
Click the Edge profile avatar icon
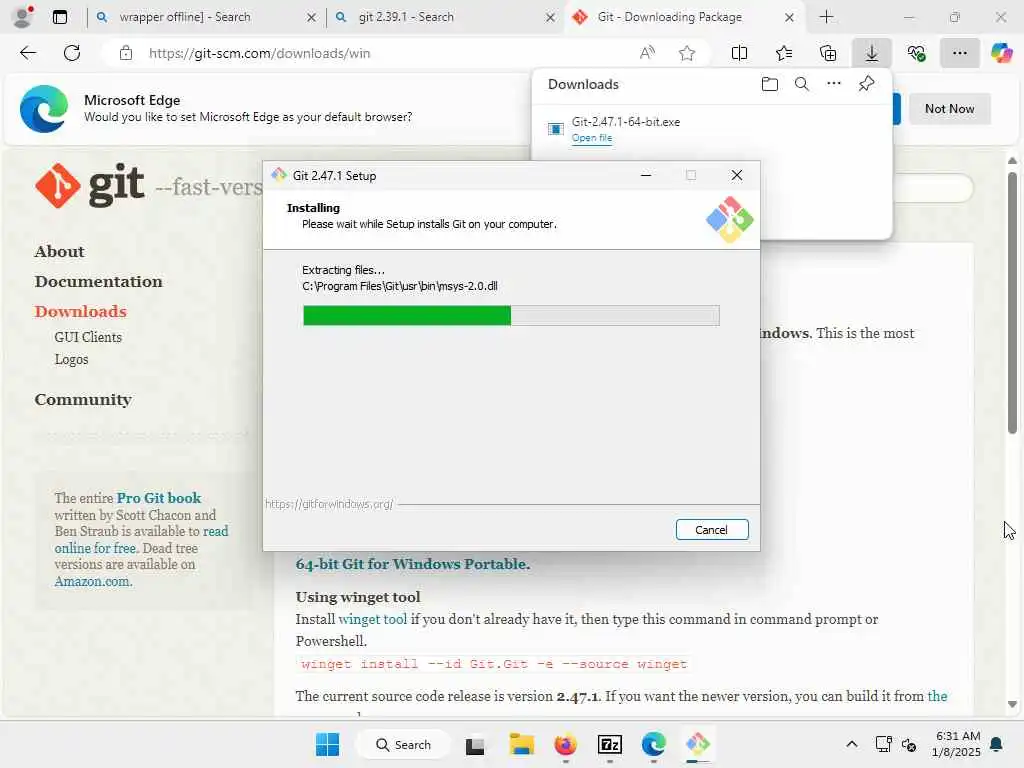(x=23, y=17)
